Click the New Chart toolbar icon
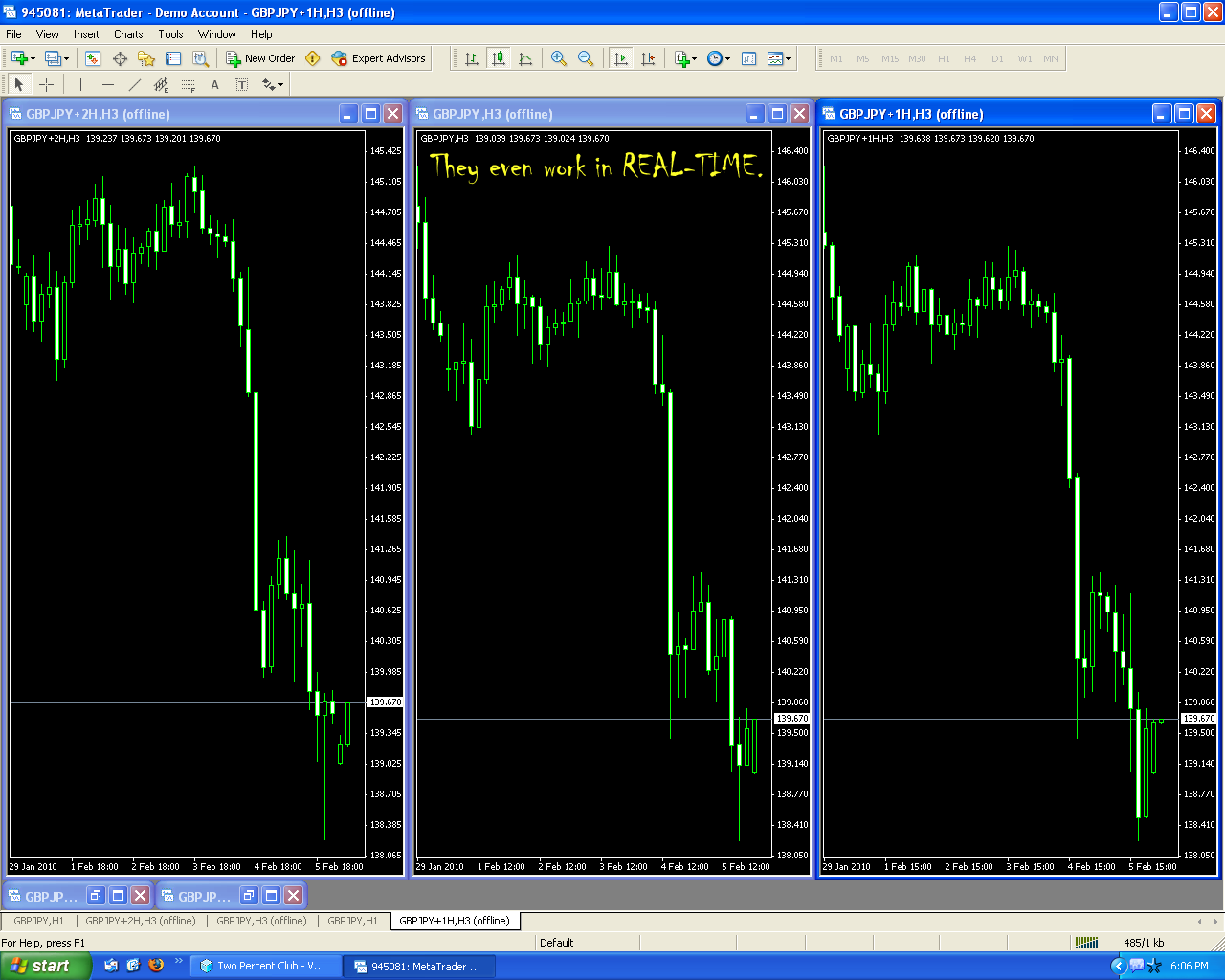 pos(19,58)
